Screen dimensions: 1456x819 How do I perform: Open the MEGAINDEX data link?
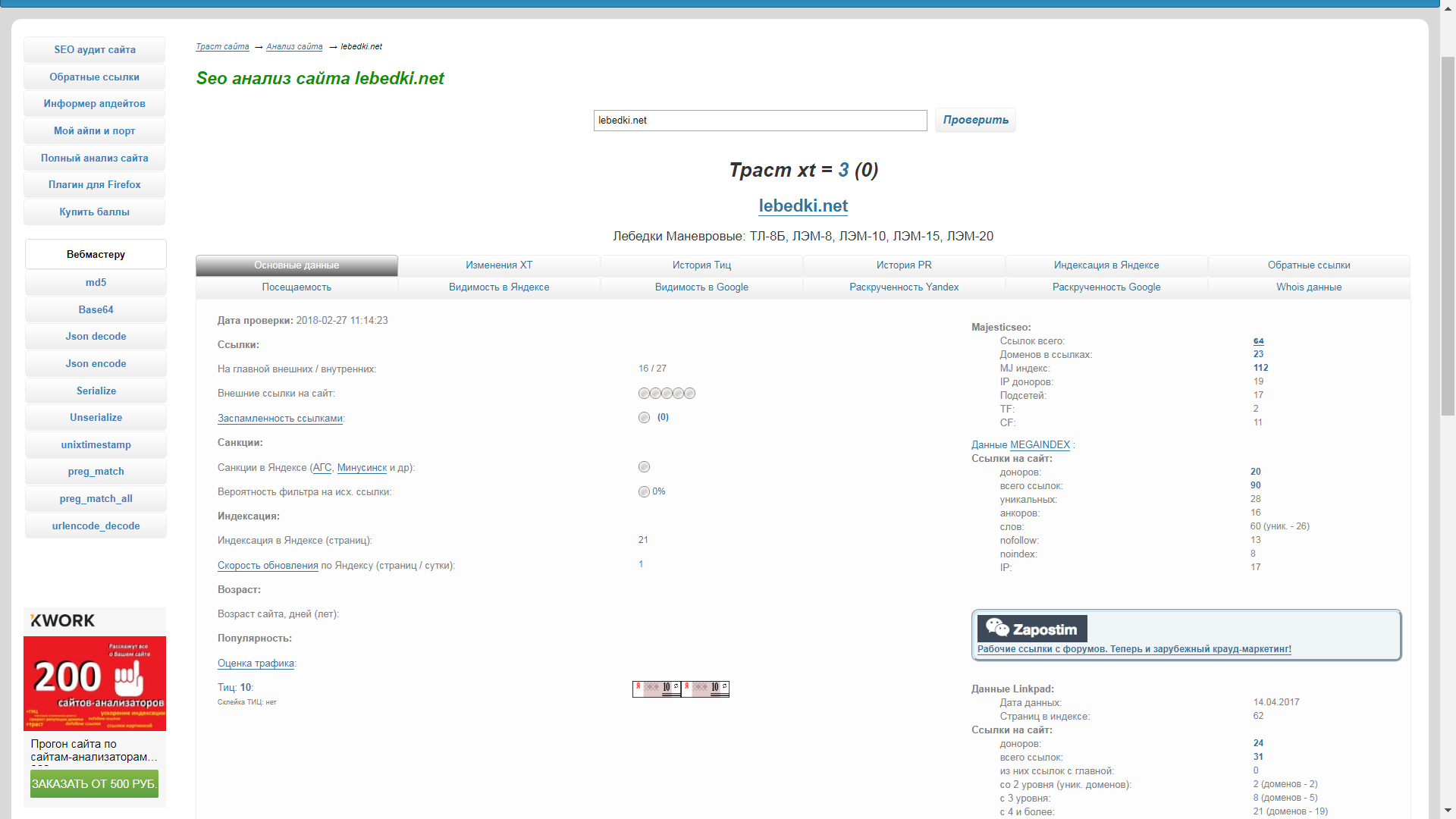coord(1040,445)
